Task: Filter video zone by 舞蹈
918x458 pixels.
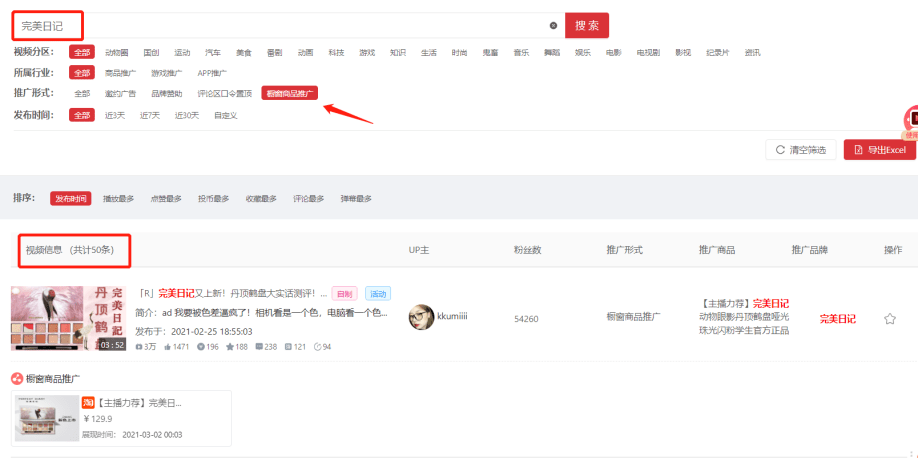Action: [x=552, y=52]
